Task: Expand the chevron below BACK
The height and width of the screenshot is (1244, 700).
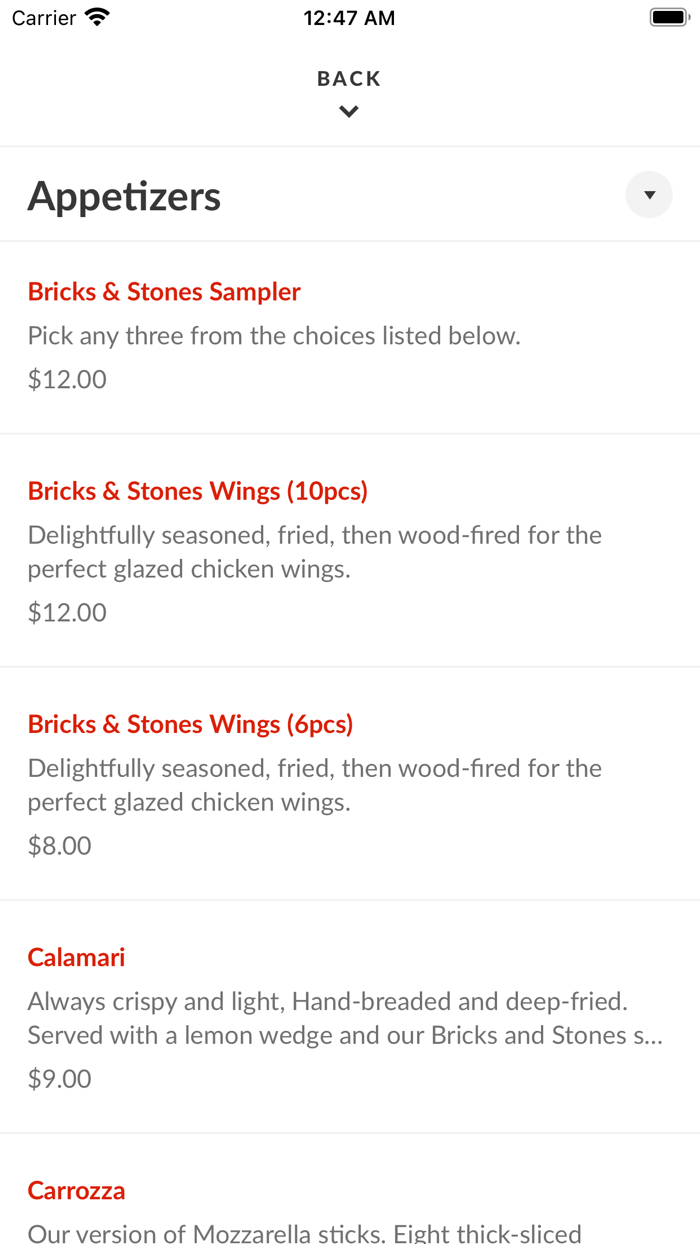Action: pyautogui.click(x=349, y=111)
